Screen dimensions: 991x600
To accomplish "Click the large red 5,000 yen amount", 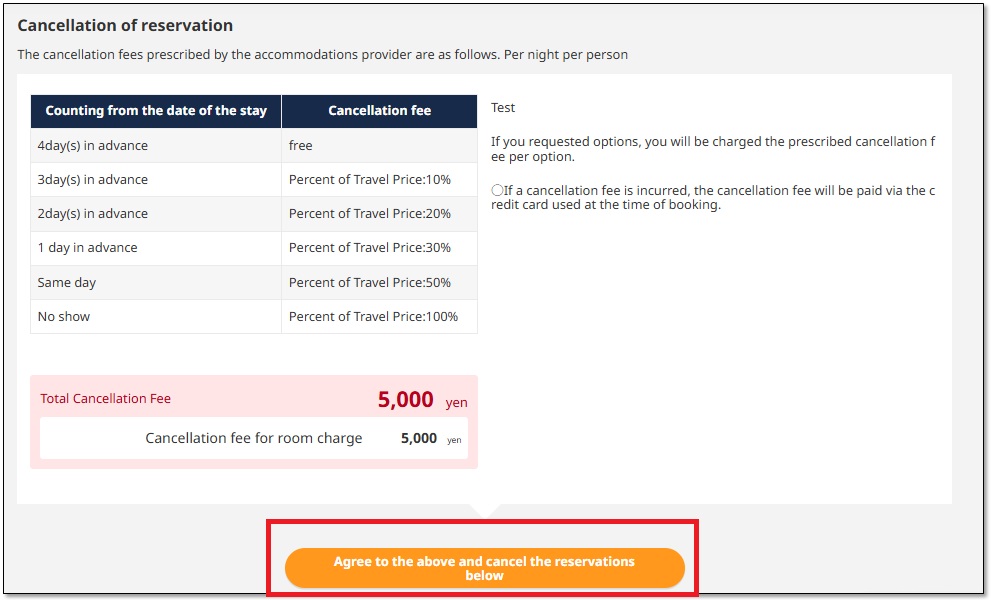I will tap(406, 400).
